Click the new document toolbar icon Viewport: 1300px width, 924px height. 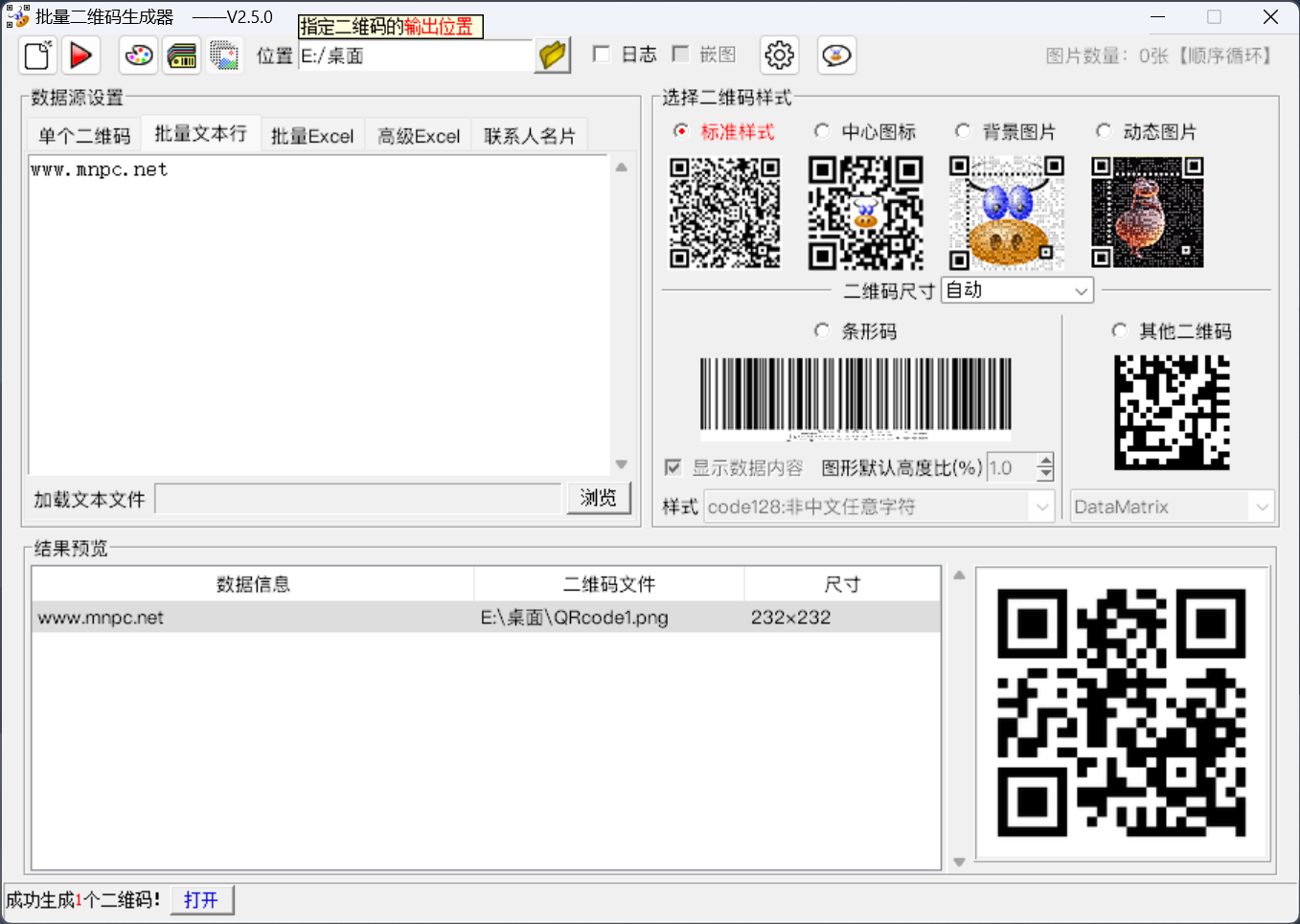click(x=38, y=56)
